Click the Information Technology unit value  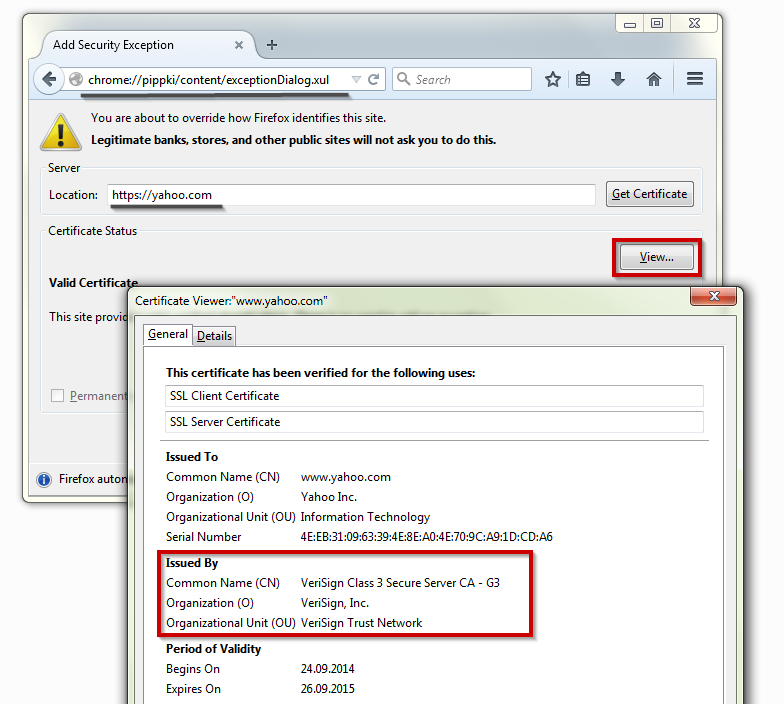(365, 517)
